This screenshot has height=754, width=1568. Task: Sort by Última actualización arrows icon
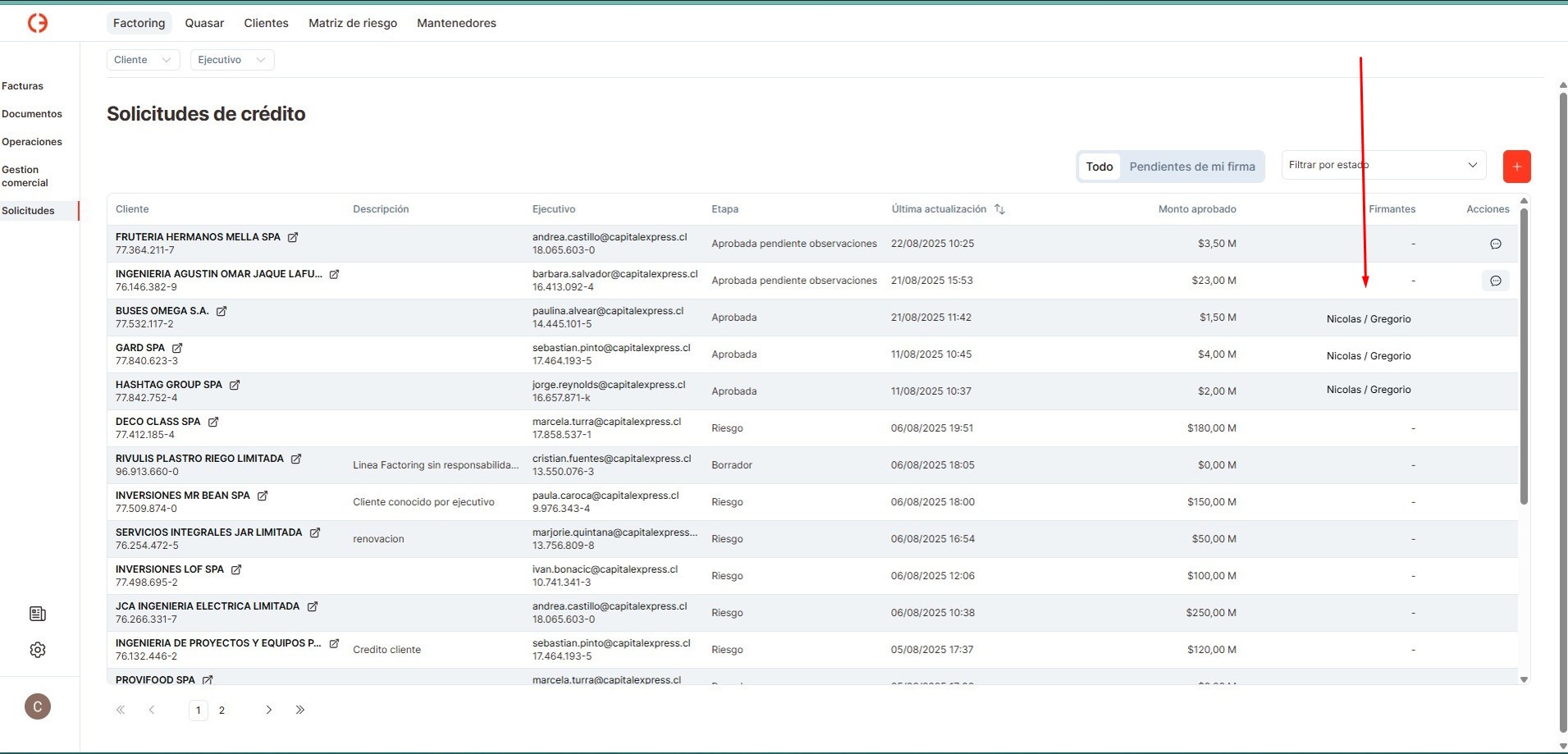click(x=999, y=209)
